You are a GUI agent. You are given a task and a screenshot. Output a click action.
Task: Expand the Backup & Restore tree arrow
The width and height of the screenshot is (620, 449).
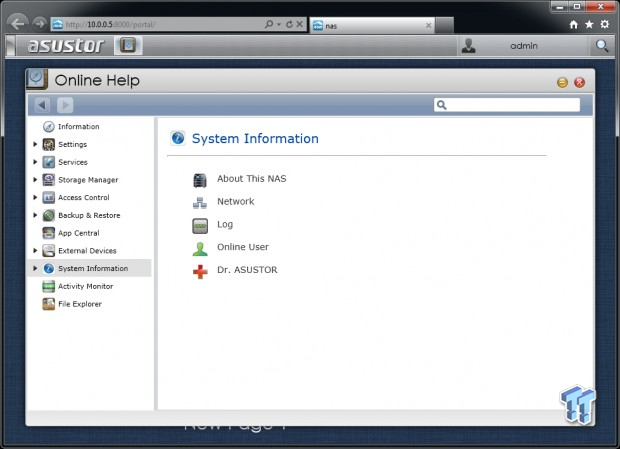click(35, 215)
